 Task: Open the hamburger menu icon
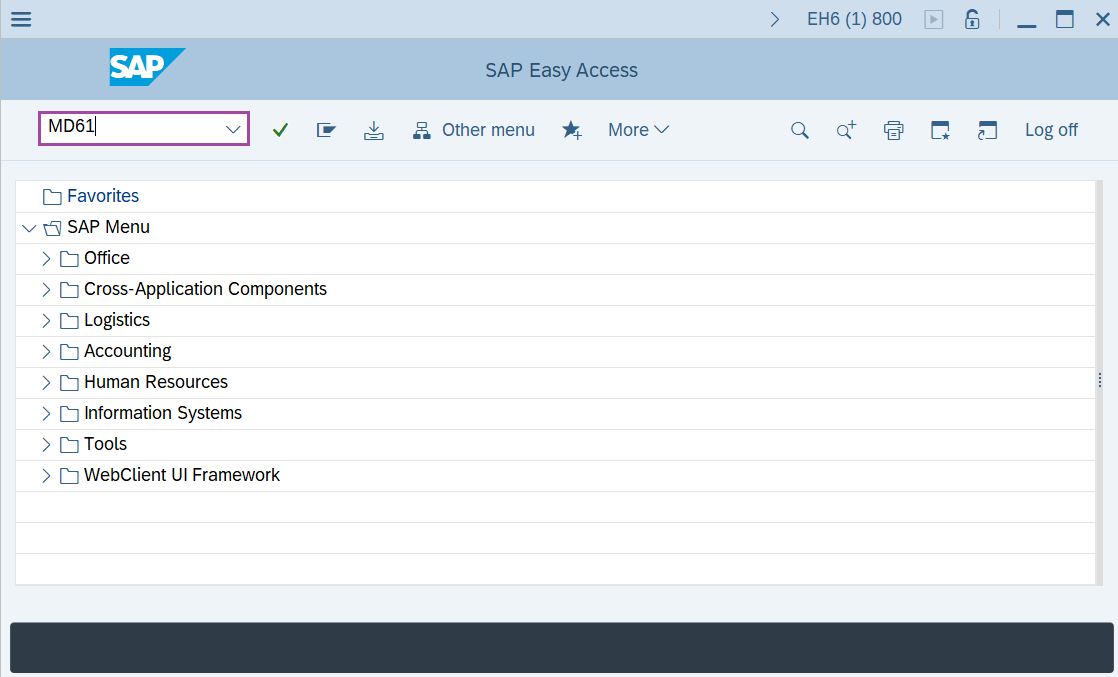[20, 19]
